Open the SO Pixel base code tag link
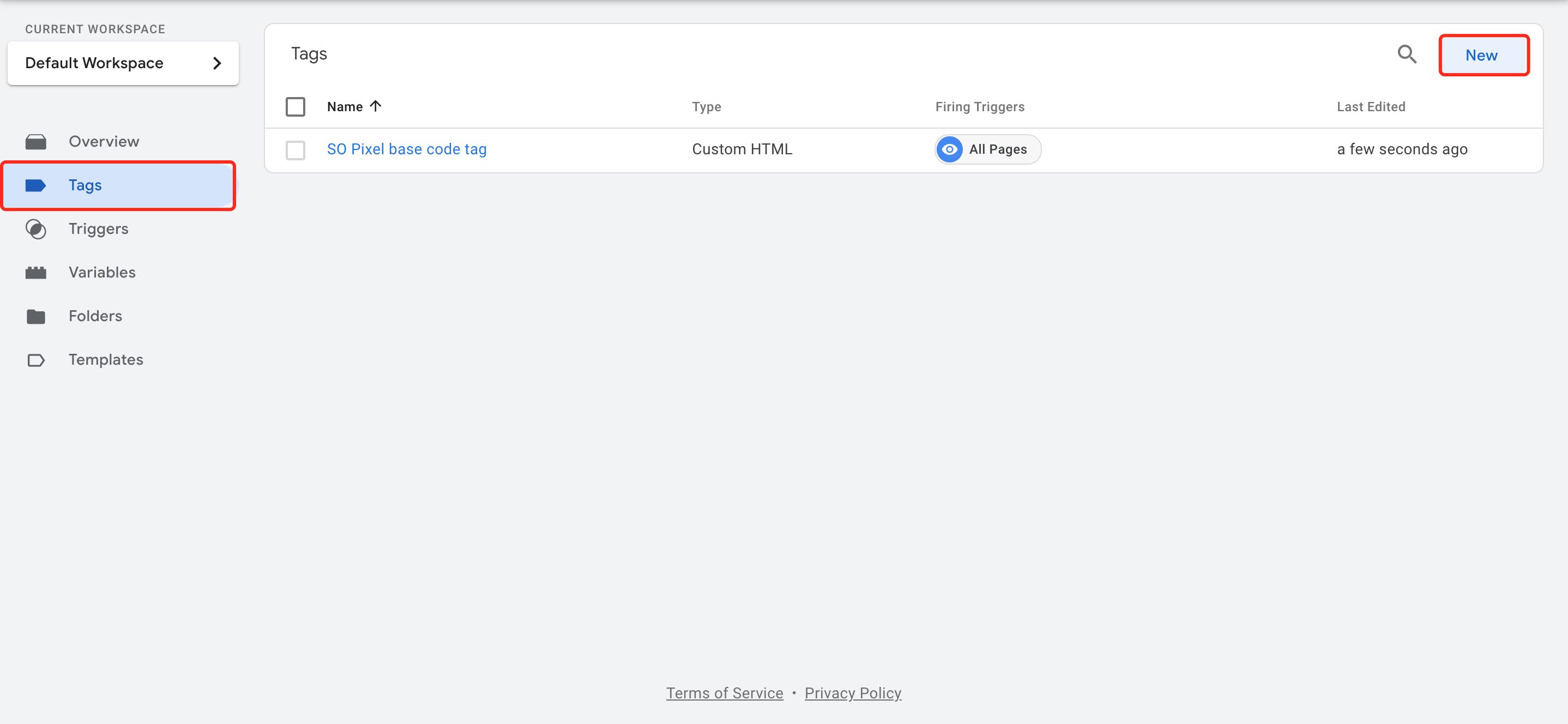 [x=406, y=149]
